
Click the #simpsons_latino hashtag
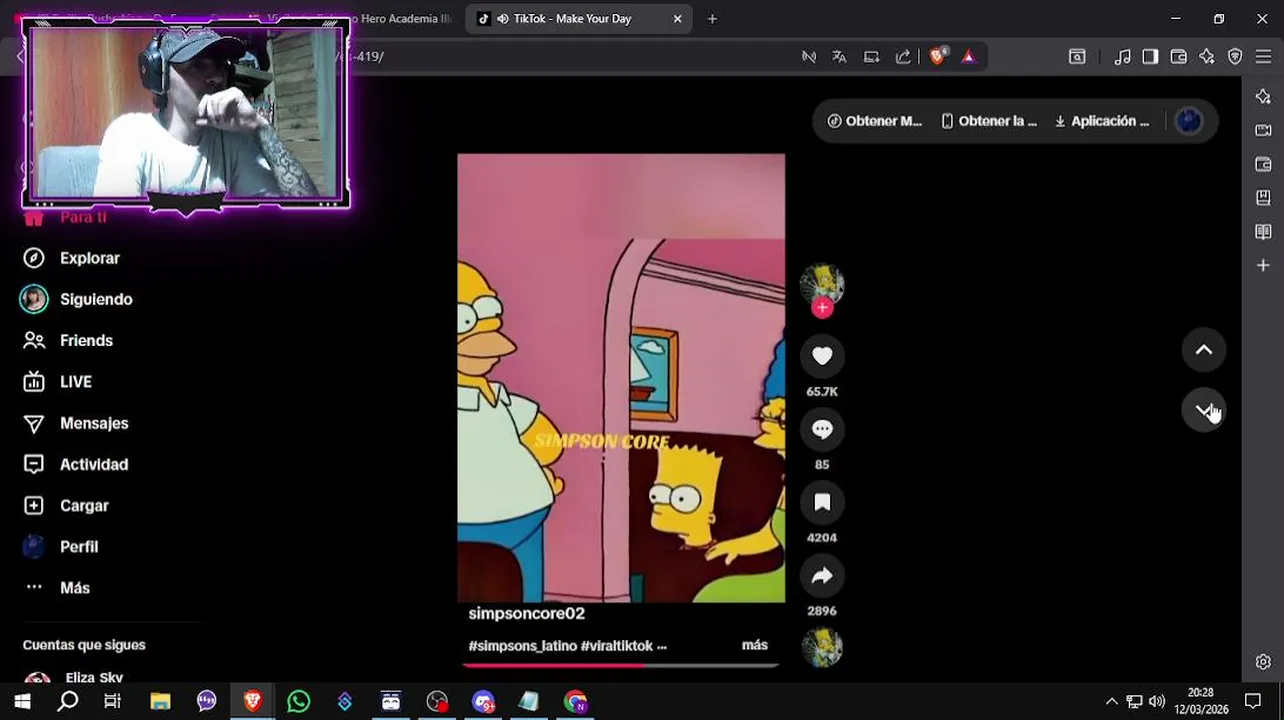tap(522, 646)
